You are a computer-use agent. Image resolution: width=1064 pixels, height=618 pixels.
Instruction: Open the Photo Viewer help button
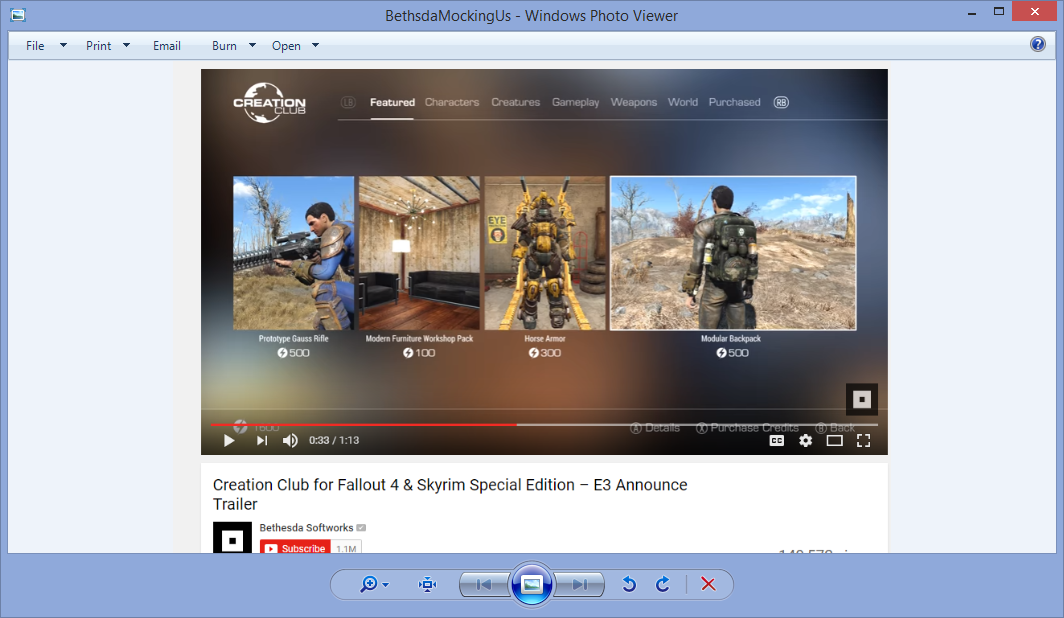click(x=1038, y=44)
